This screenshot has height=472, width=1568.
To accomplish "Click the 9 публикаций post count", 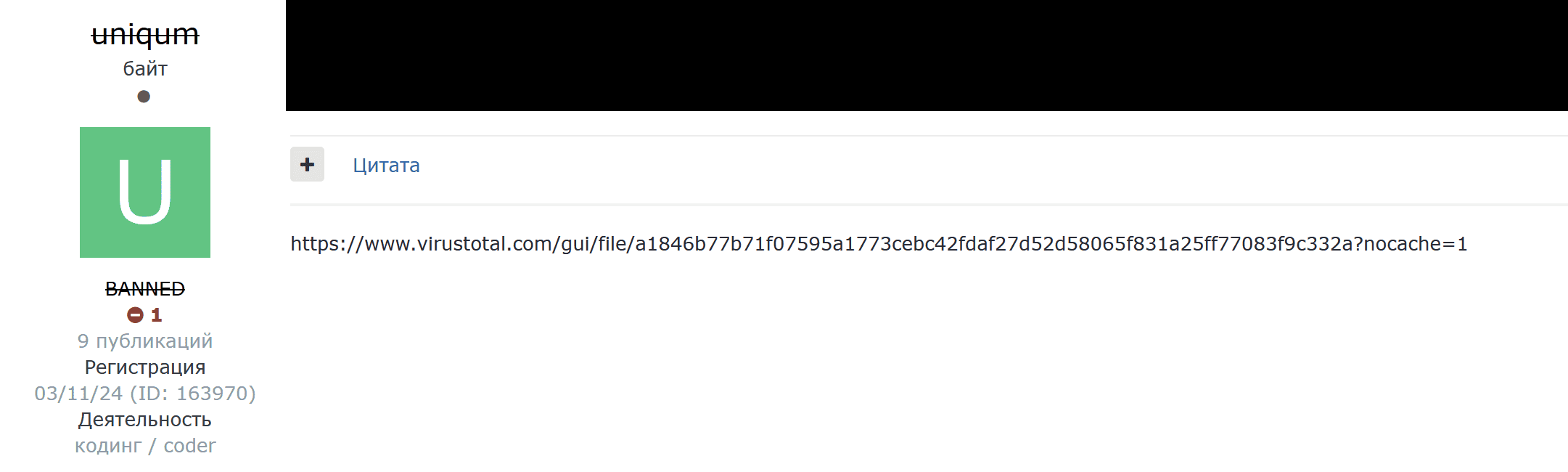I will point(145,341).
